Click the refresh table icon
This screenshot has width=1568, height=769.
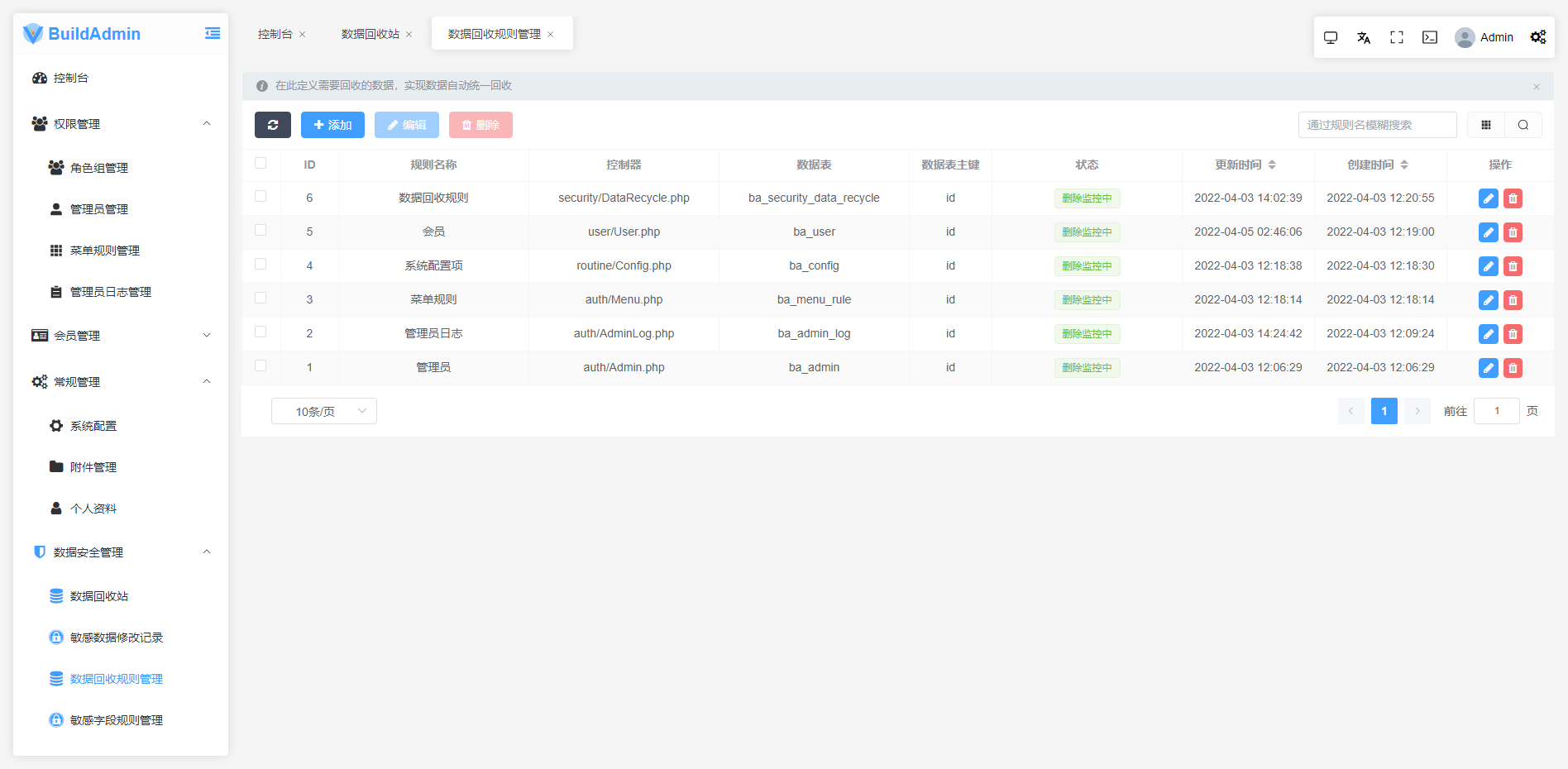coord(273,125)
